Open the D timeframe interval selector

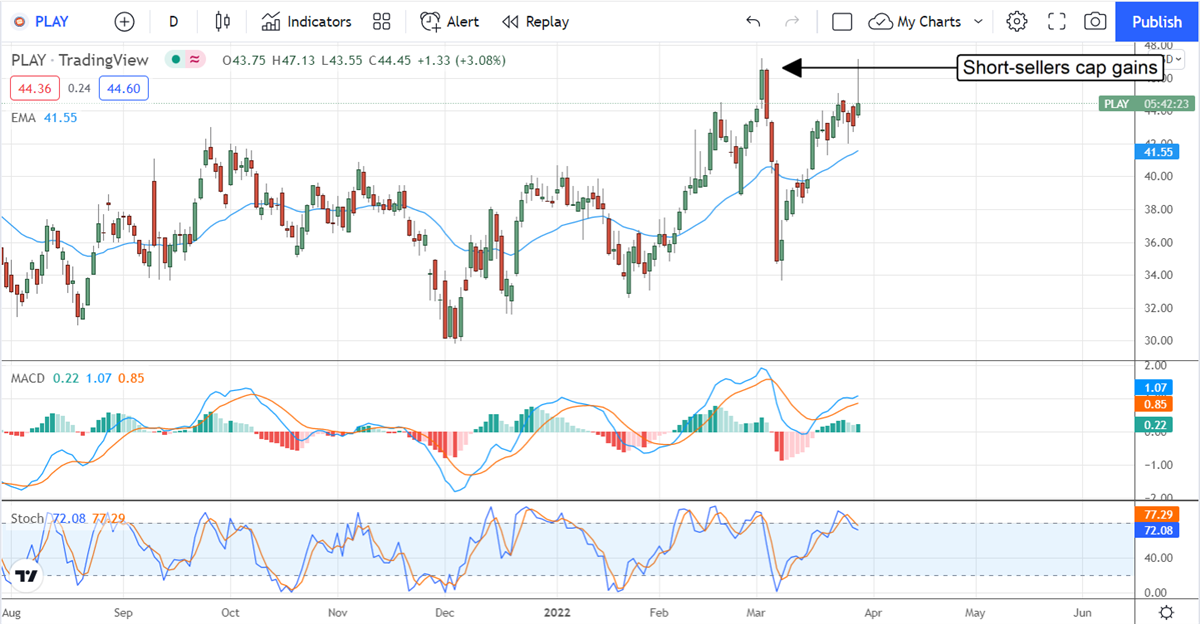click(174, 21)
